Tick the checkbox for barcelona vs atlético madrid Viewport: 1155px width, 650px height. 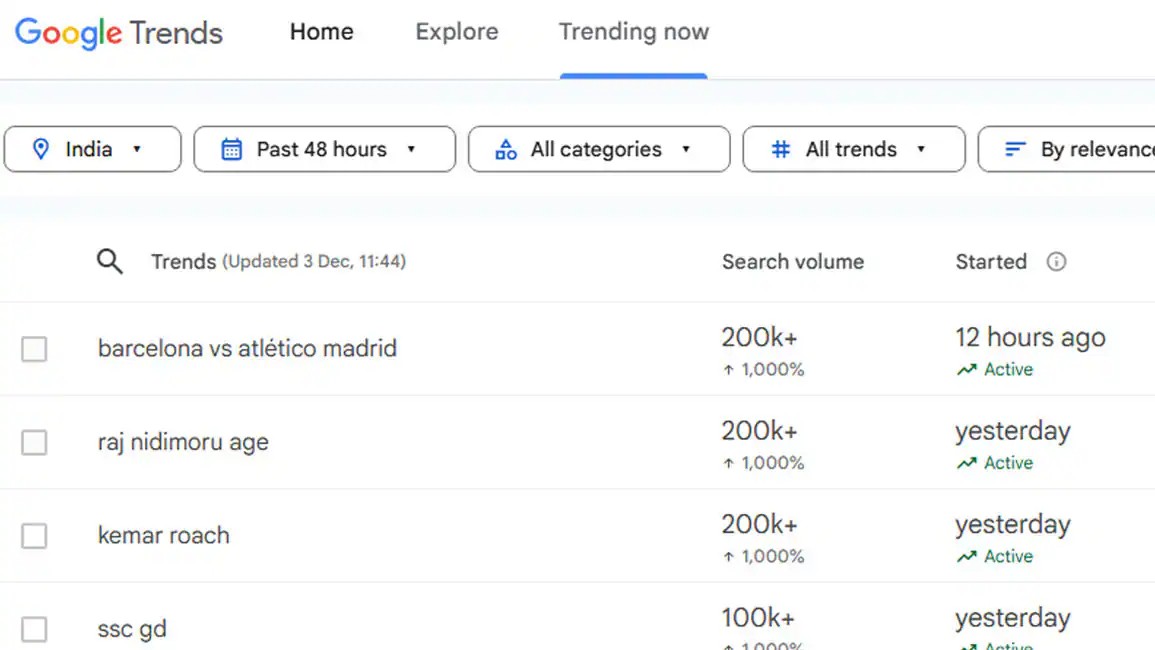click(x=34, y=349)
